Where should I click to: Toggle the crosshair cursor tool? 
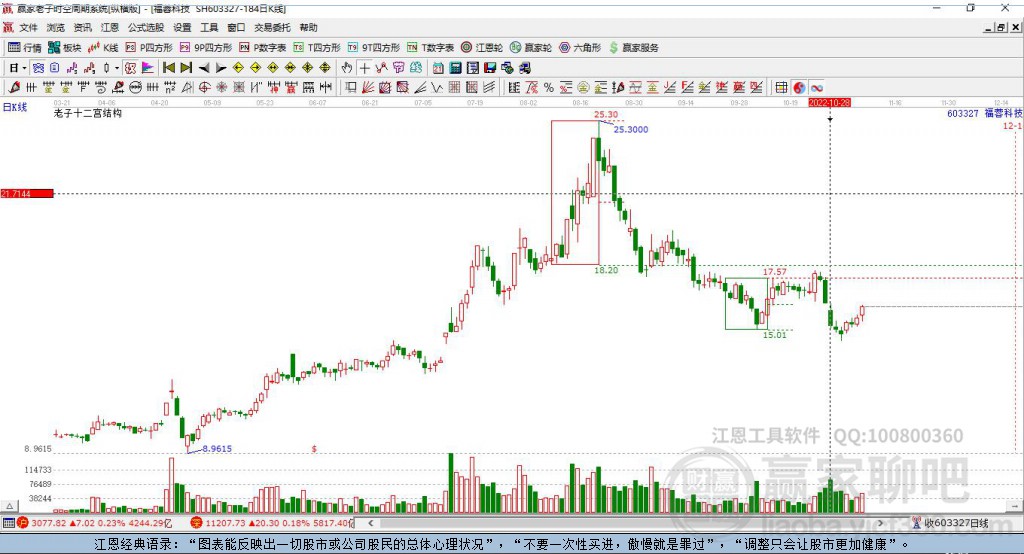pos(364,68)
